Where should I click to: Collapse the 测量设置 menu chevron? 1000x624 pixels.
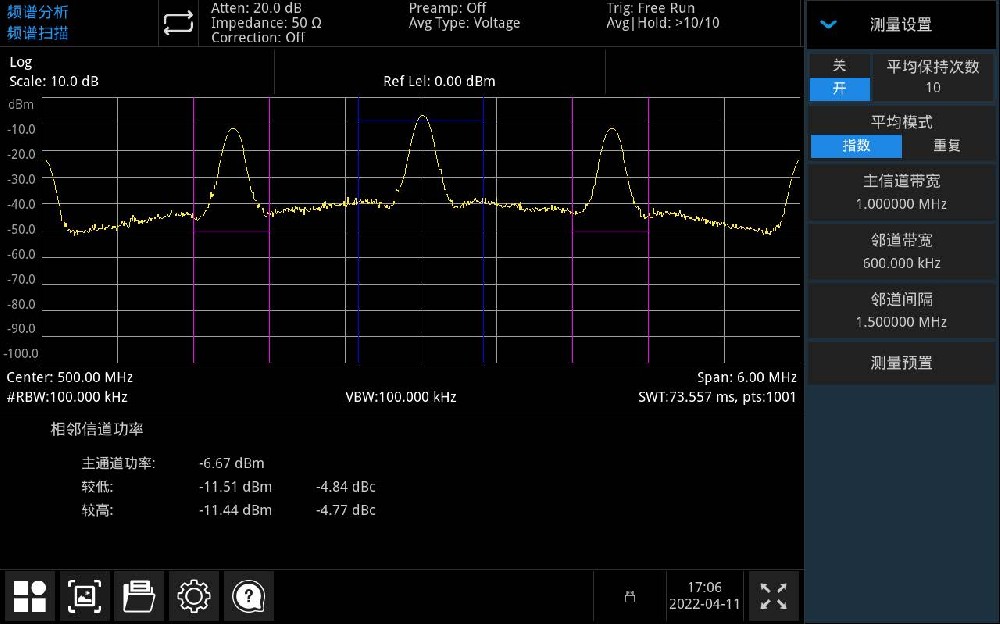pos(828,24)
